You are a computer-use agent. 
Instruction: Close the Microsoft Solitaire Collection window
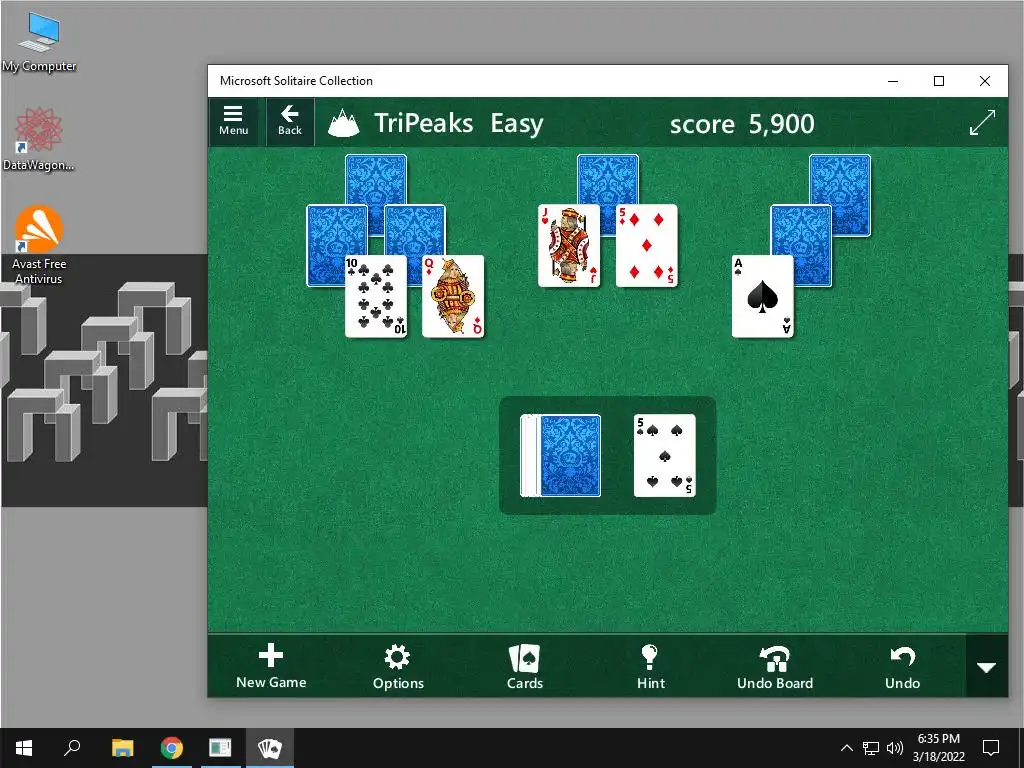[985, 81]
